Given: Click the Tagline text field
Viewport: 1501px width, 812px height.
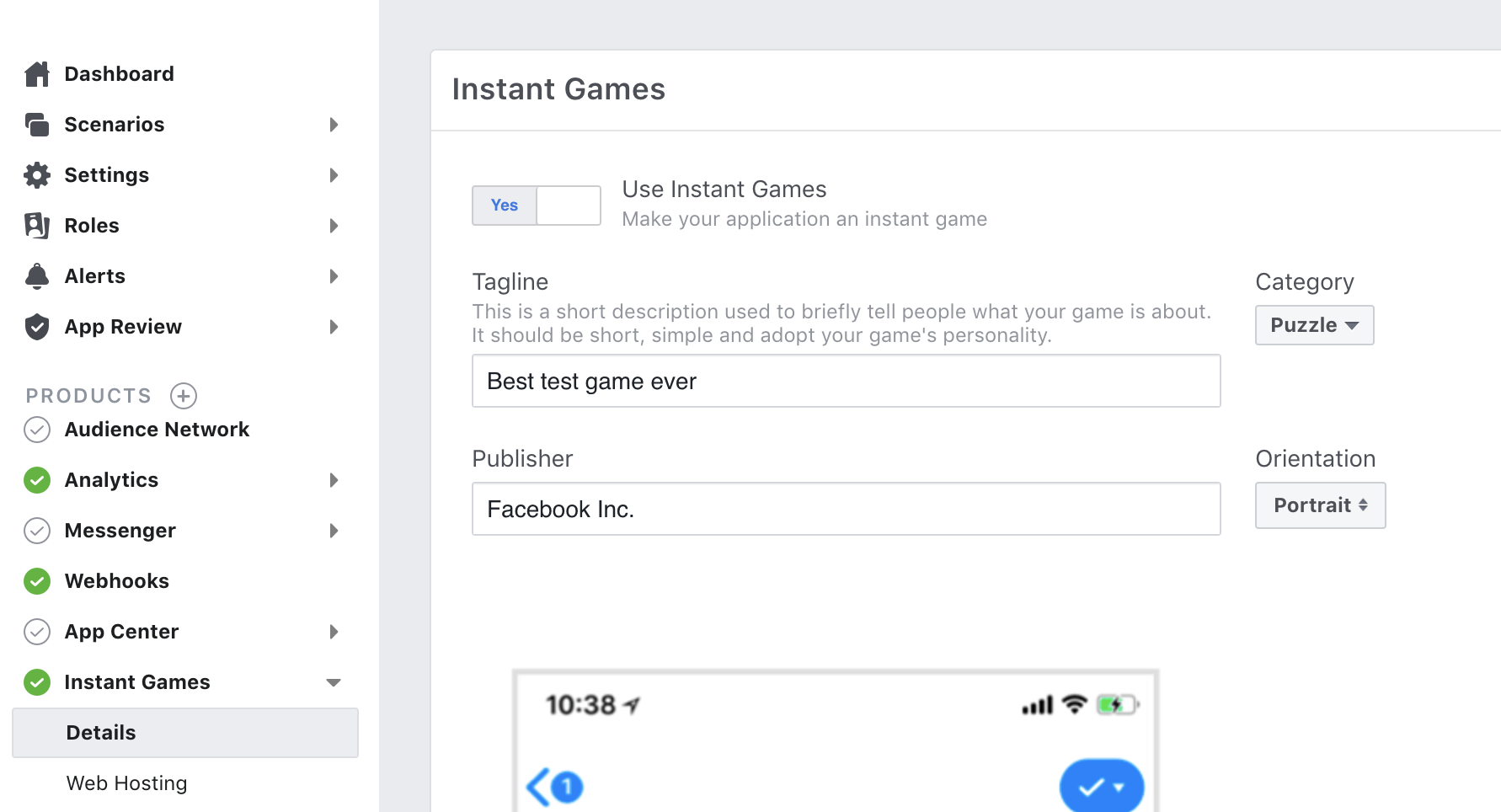Looking at the screenshot, I should pyautogui.click(x=846, y=381).
